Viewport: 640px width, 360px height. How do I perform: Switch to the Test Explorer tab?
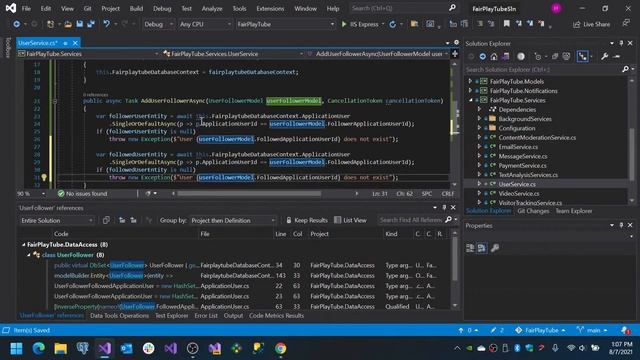click(x=171, y=316)
